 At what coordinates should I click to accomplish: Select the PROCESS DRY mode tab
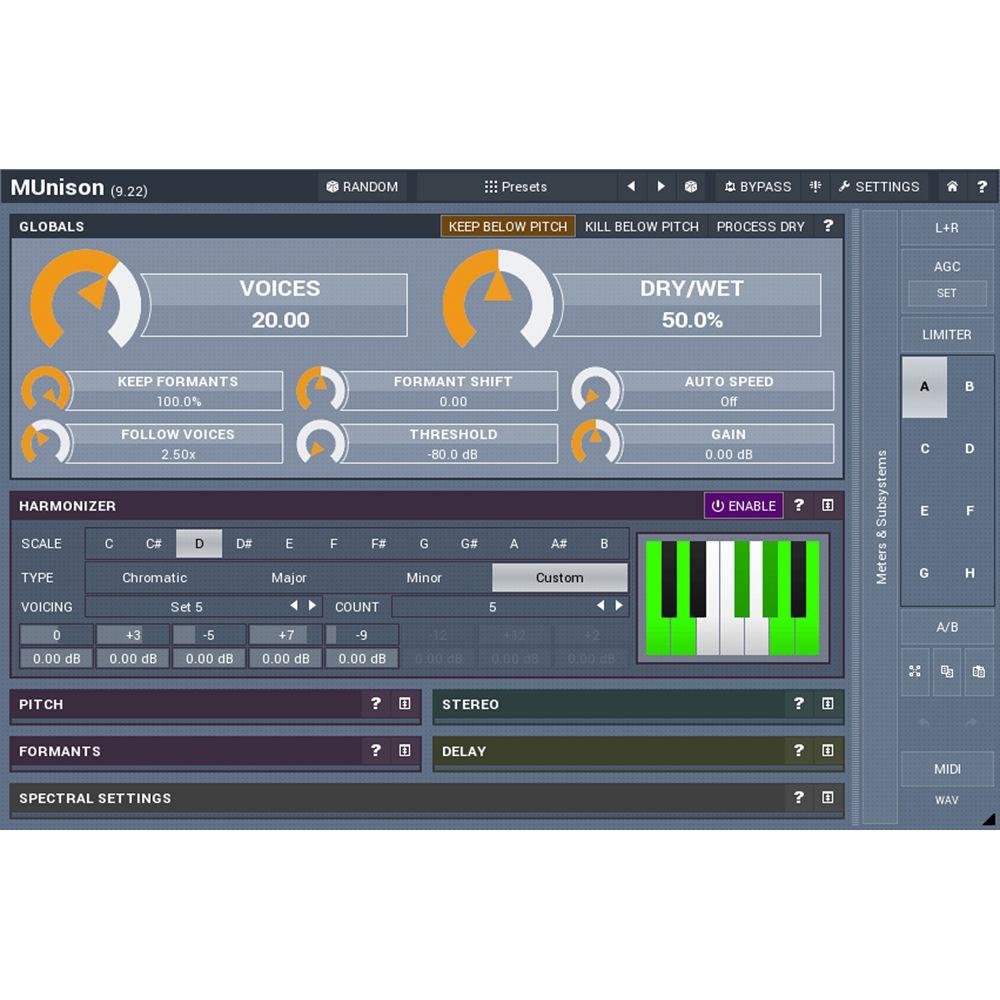click(x=760, y=226)
